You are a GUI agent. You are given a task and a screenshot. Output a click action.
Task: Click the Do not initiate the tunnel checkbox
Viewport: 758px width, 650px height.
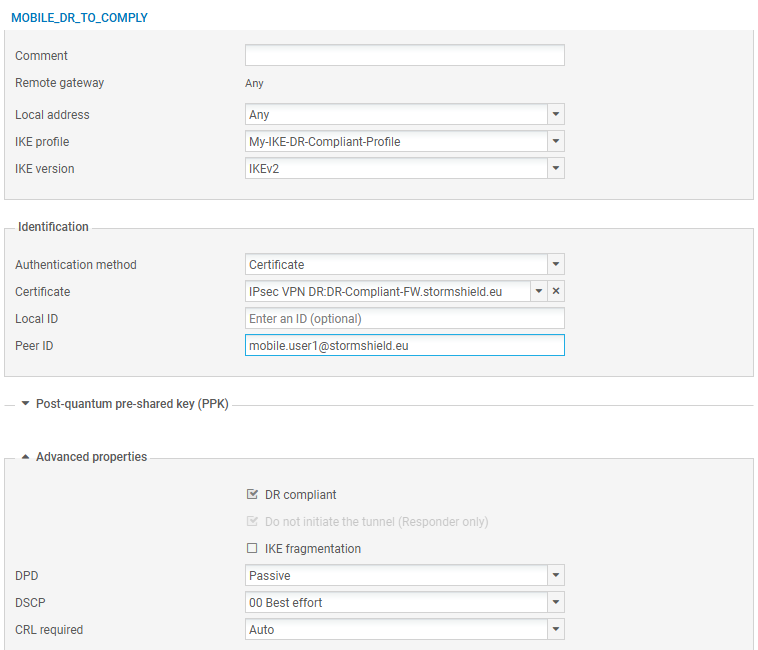(252, 522)
